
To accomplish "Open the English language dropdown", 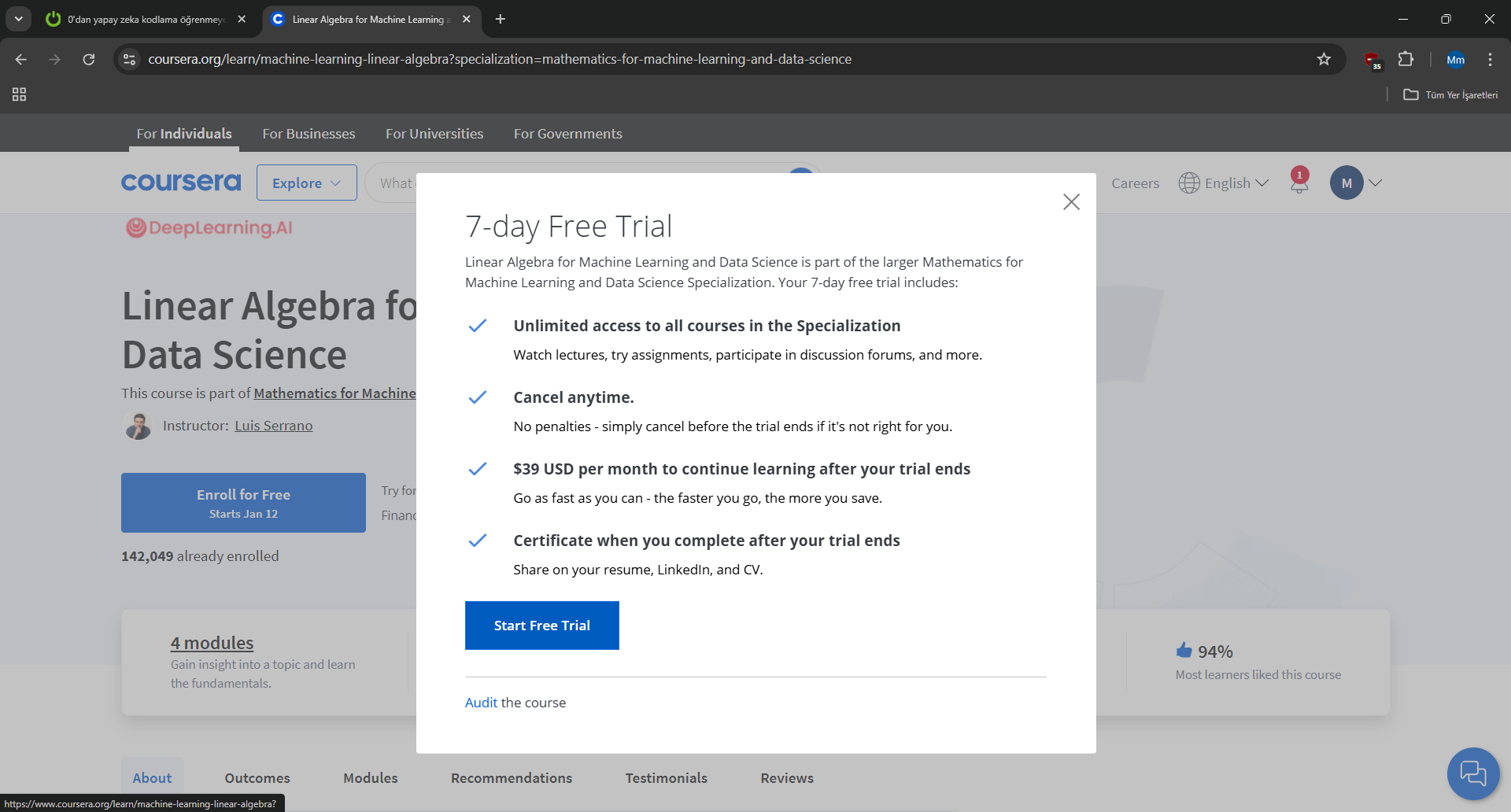I will [x=1224, y=183].
